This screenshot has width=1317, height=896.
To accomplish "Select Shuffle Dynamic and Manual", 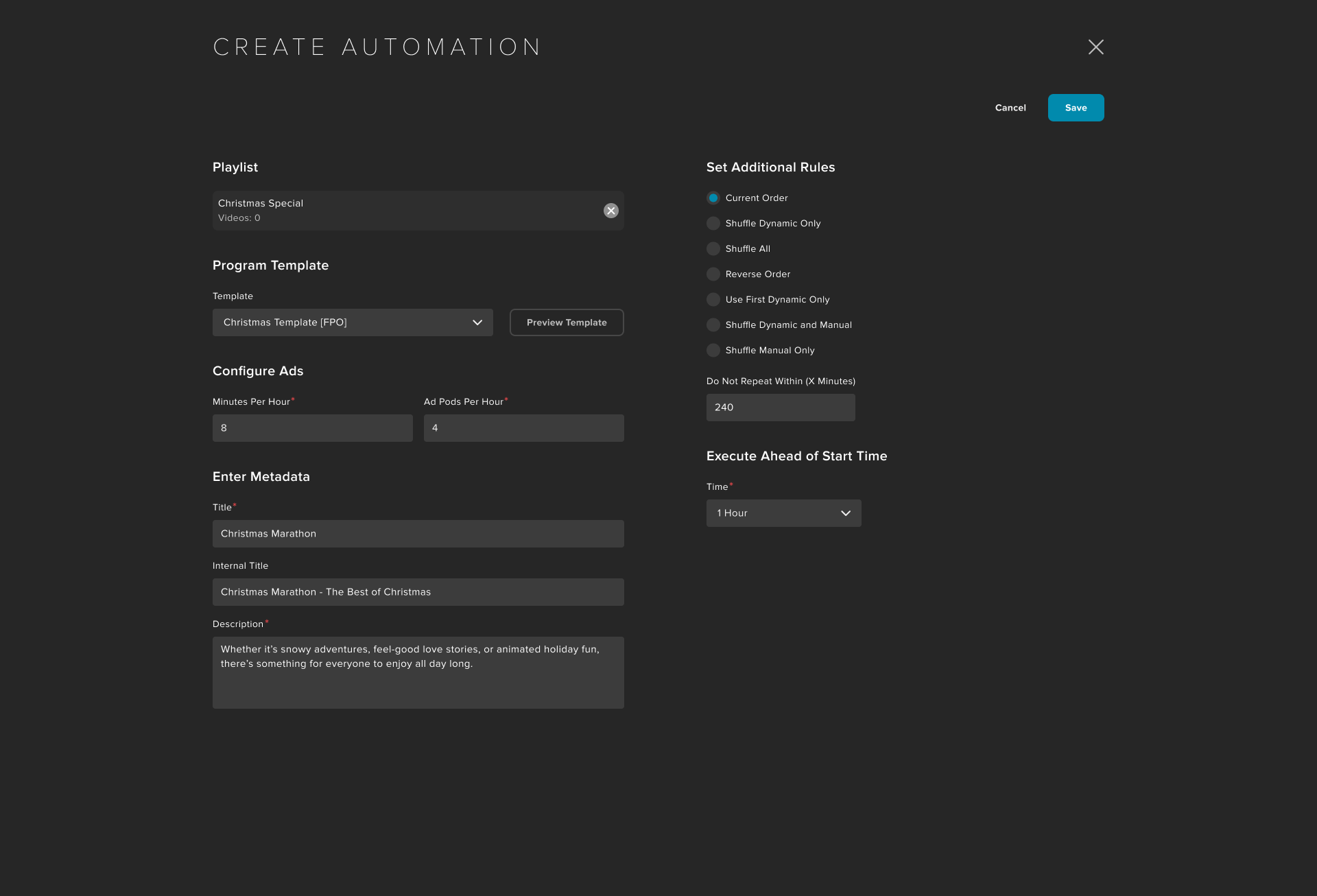I will tap(713, 325).
